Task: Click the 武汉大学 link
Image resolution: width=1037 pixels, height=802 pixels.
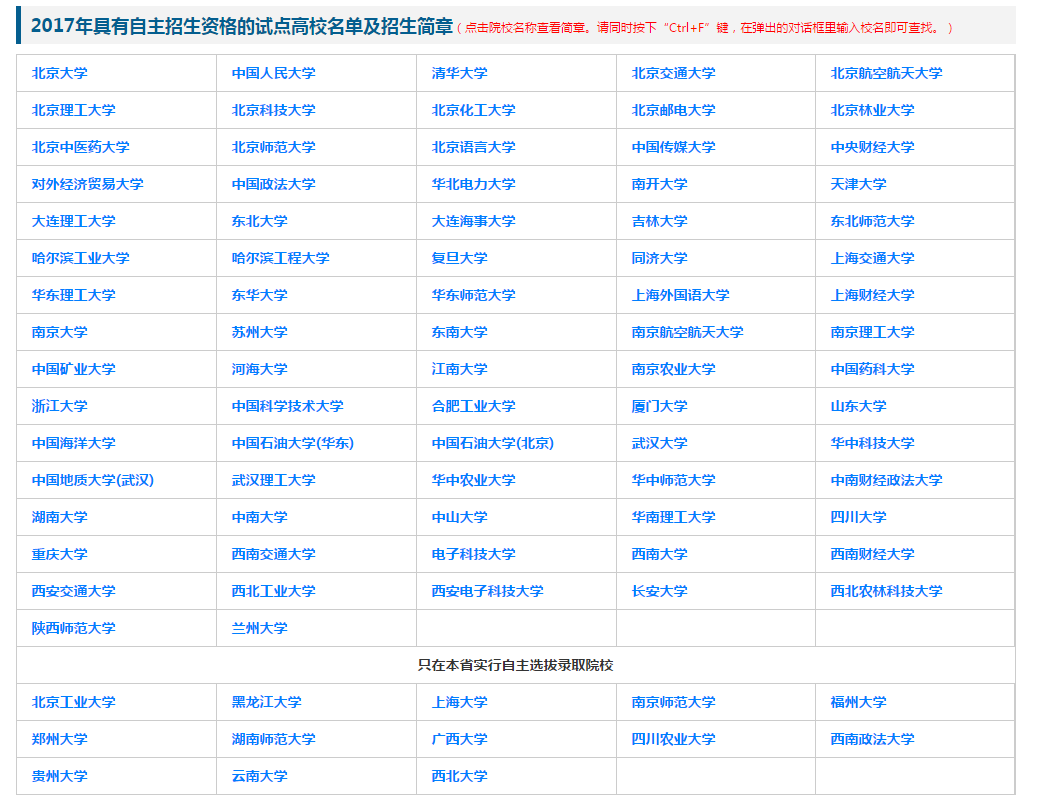Action: pos(659,444)
